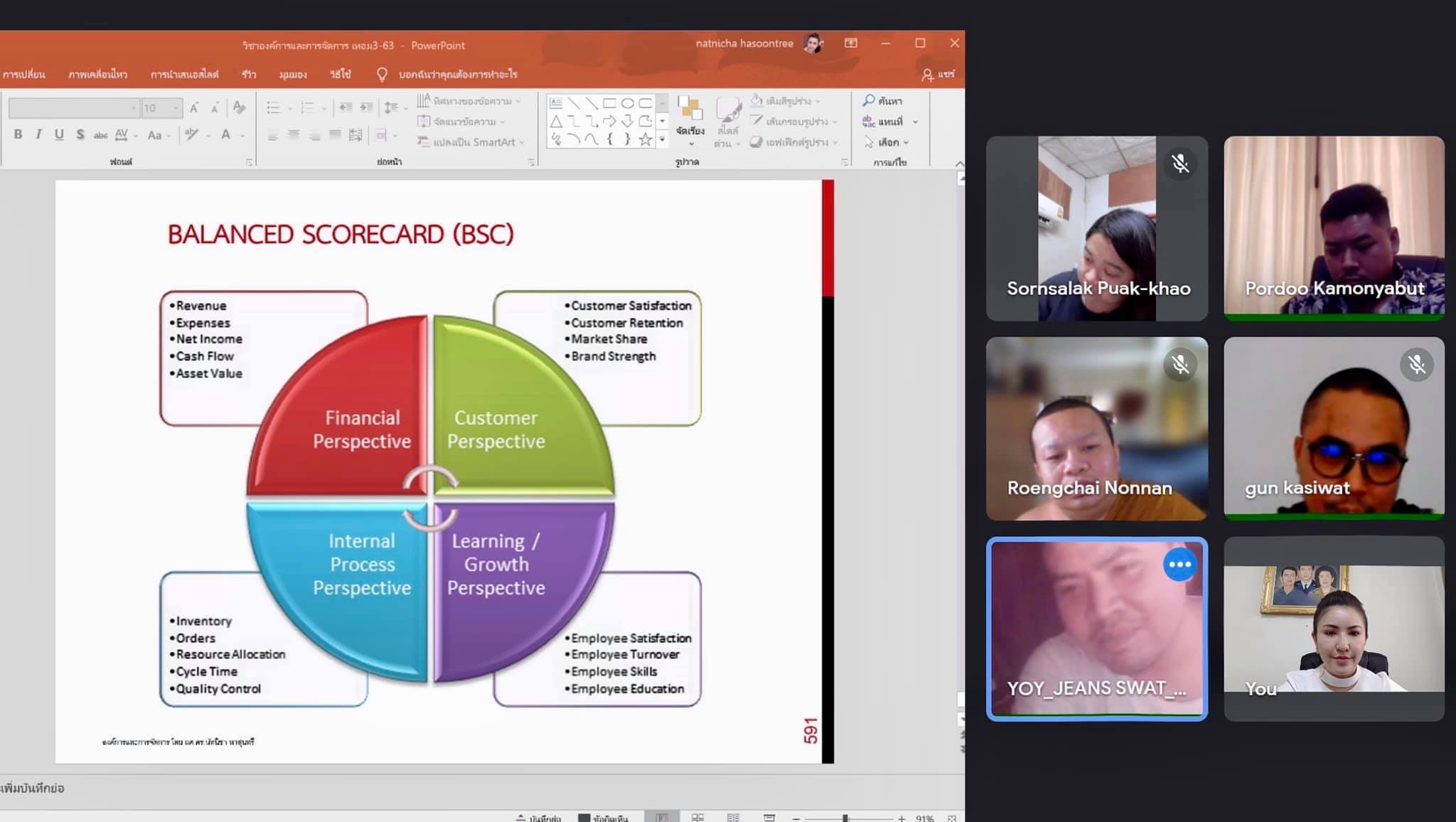
Task: Select the oval shape in shapes gallery
Action: click(x=627, y=103)
